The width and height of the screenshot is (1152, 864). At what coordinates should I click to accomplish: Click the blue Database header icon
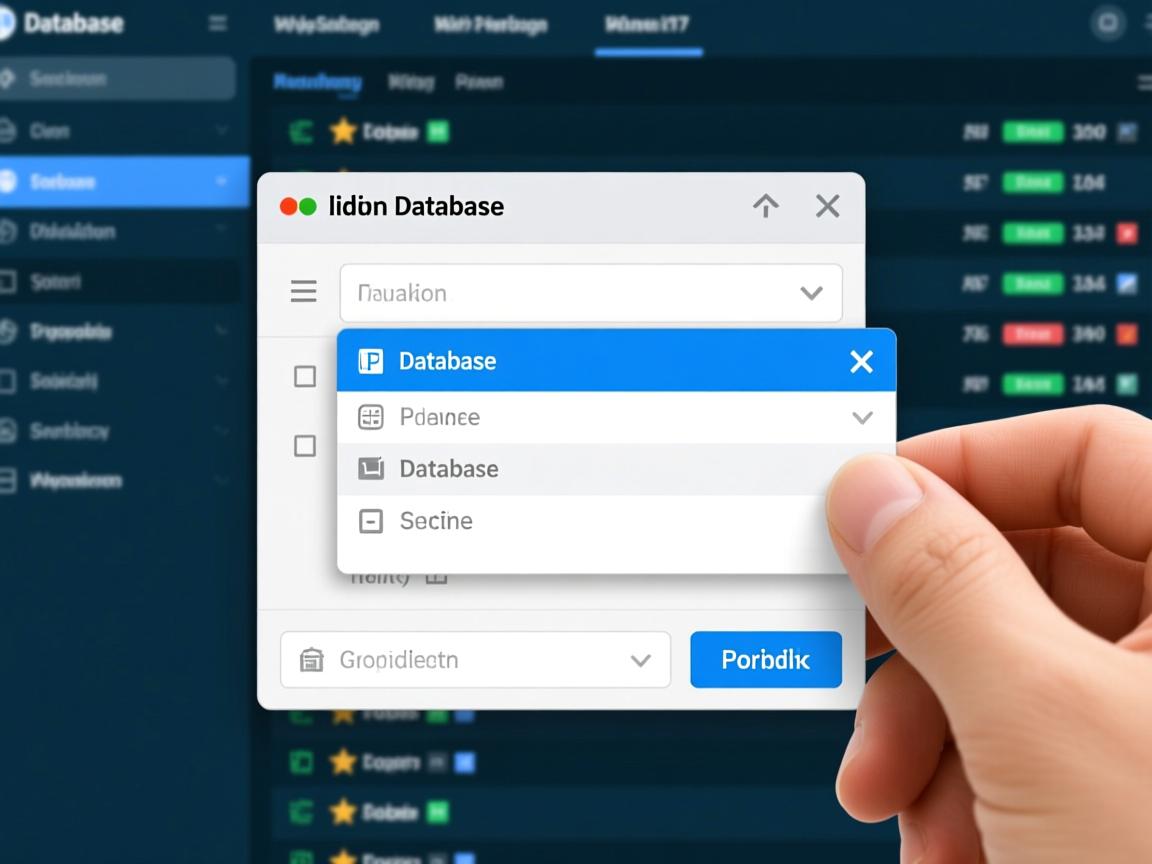click(x=371, y=361)
